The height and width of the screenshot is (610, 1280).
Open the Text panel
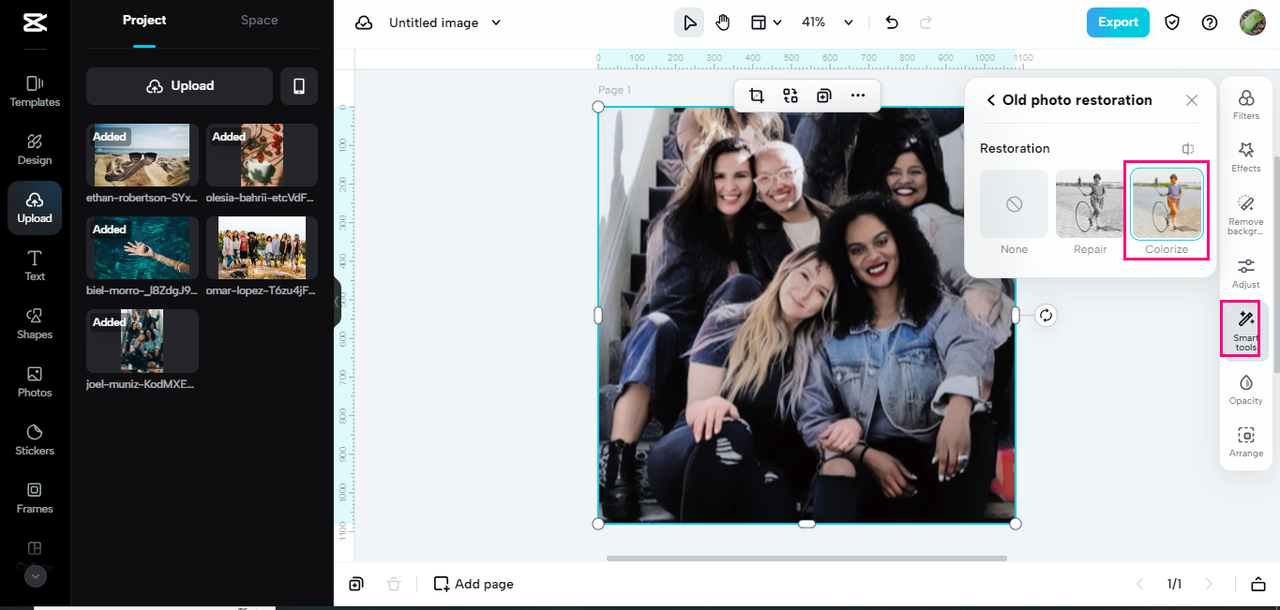point(34,265)
